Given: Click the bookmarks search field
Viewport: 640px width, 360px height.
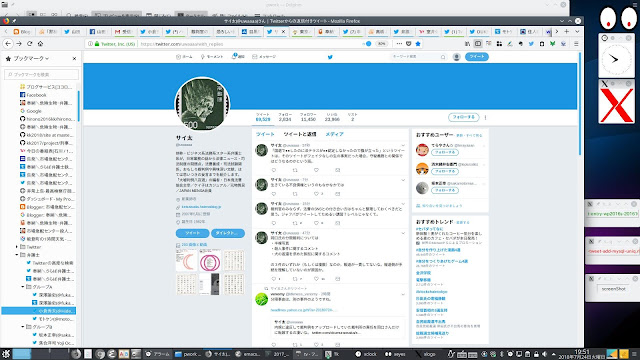Looking at the screenshot, I should [41, 74].
